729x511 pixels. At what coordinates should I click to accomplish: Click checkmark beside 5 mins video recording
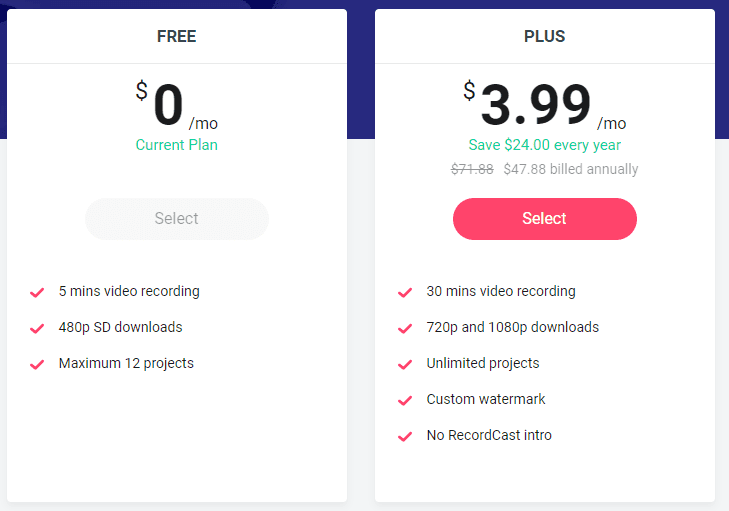[x=37, y=293]
